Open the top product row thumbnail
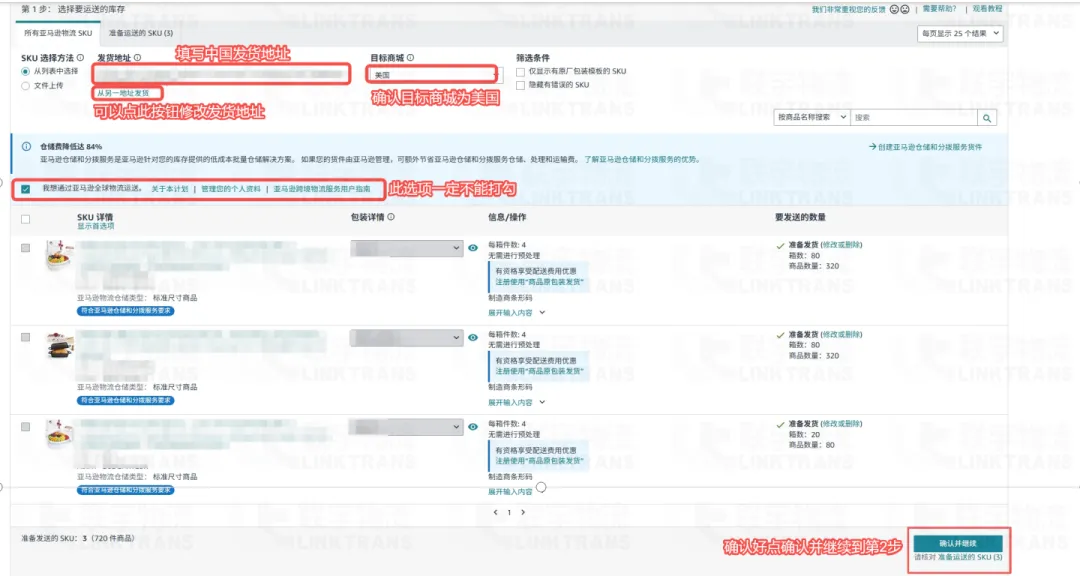The height and width of the screenshot is (576, 1080). (x=60, y=256)
